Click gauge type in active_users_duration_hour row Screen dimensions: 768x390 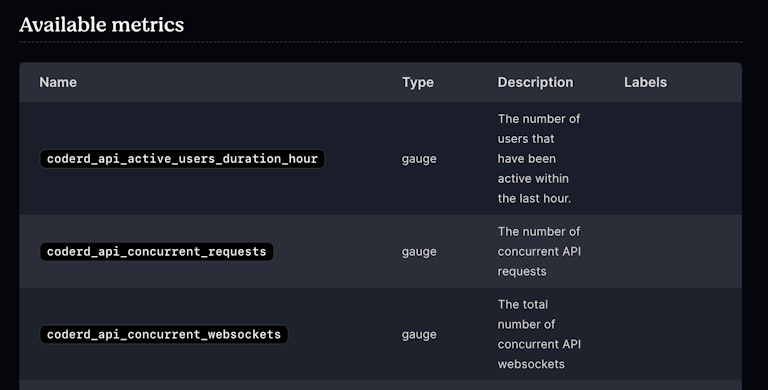click(419, 159)
